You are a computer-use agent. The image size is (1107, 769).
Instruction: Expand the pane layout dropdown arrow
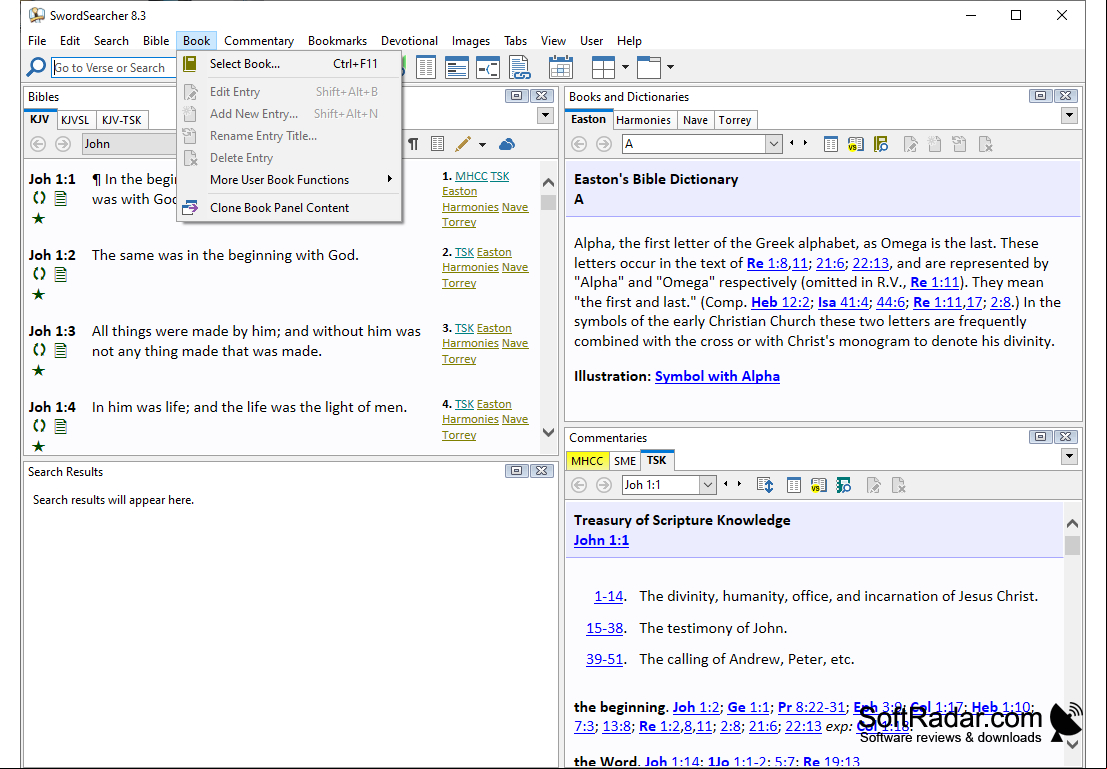[x=626, y=67]
